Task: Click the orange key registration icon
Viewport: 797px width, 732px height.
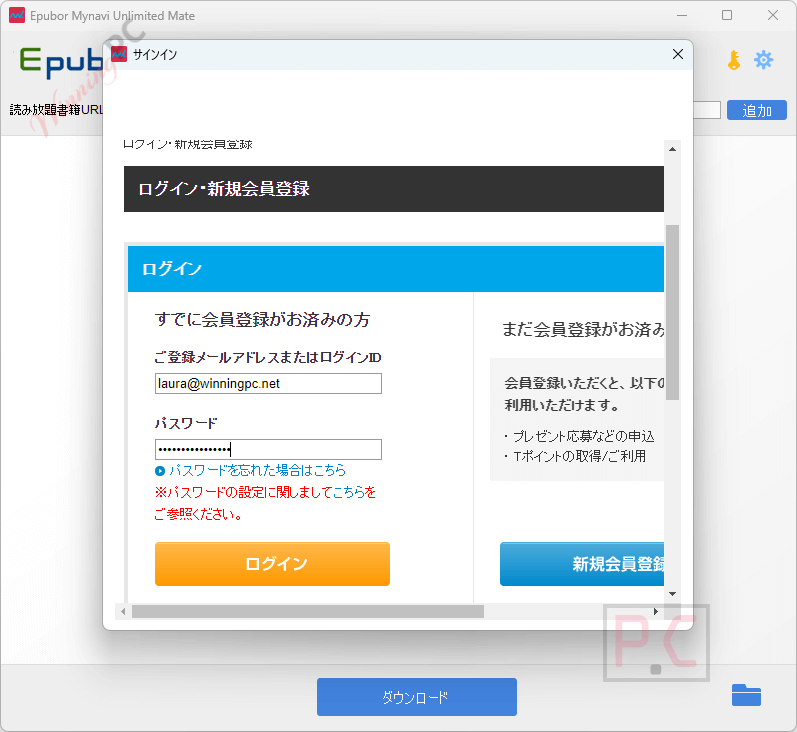Action: click(x=733, y=60)
